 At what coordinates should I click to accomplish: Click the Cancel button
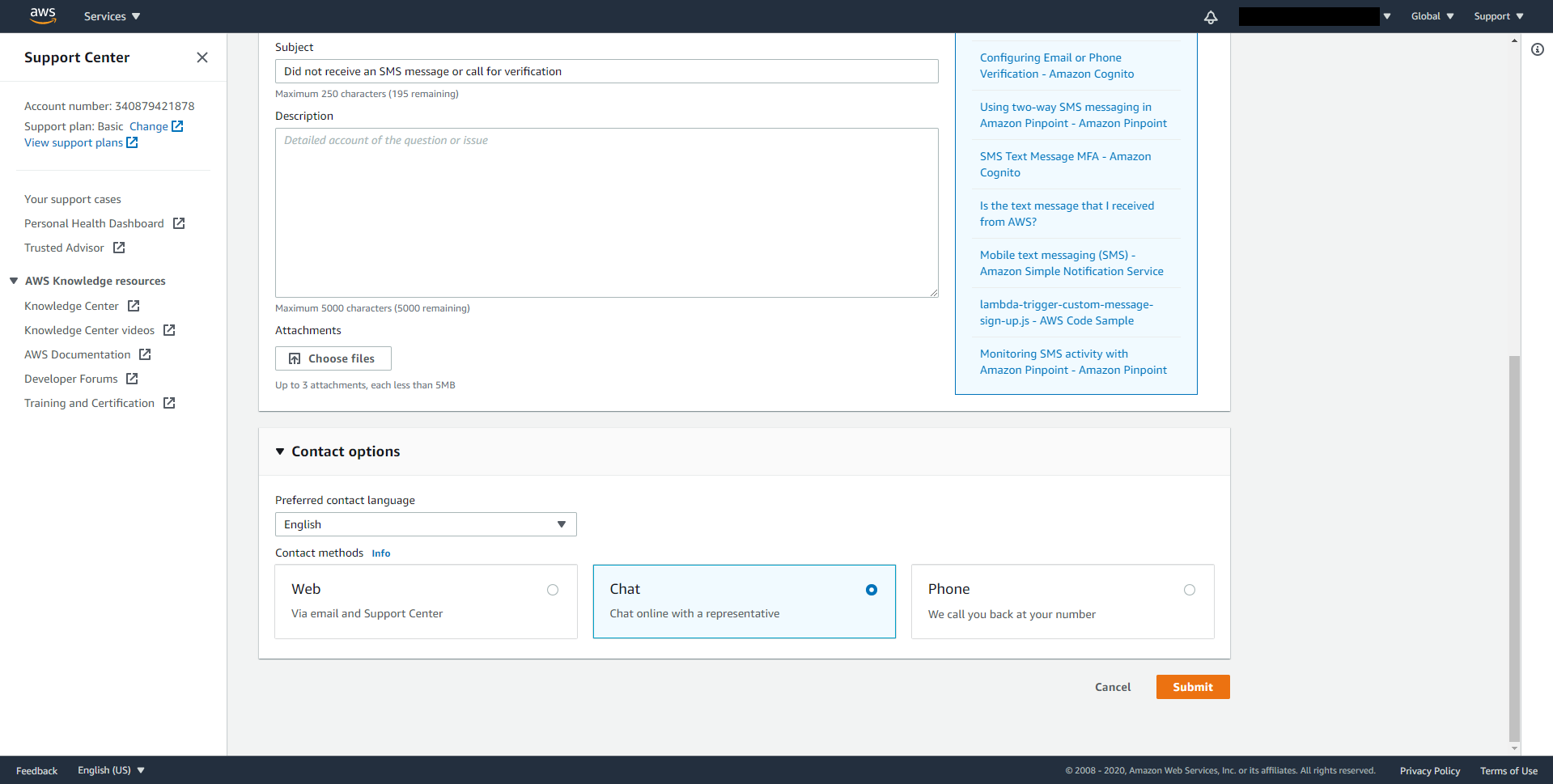(1113, 687)
